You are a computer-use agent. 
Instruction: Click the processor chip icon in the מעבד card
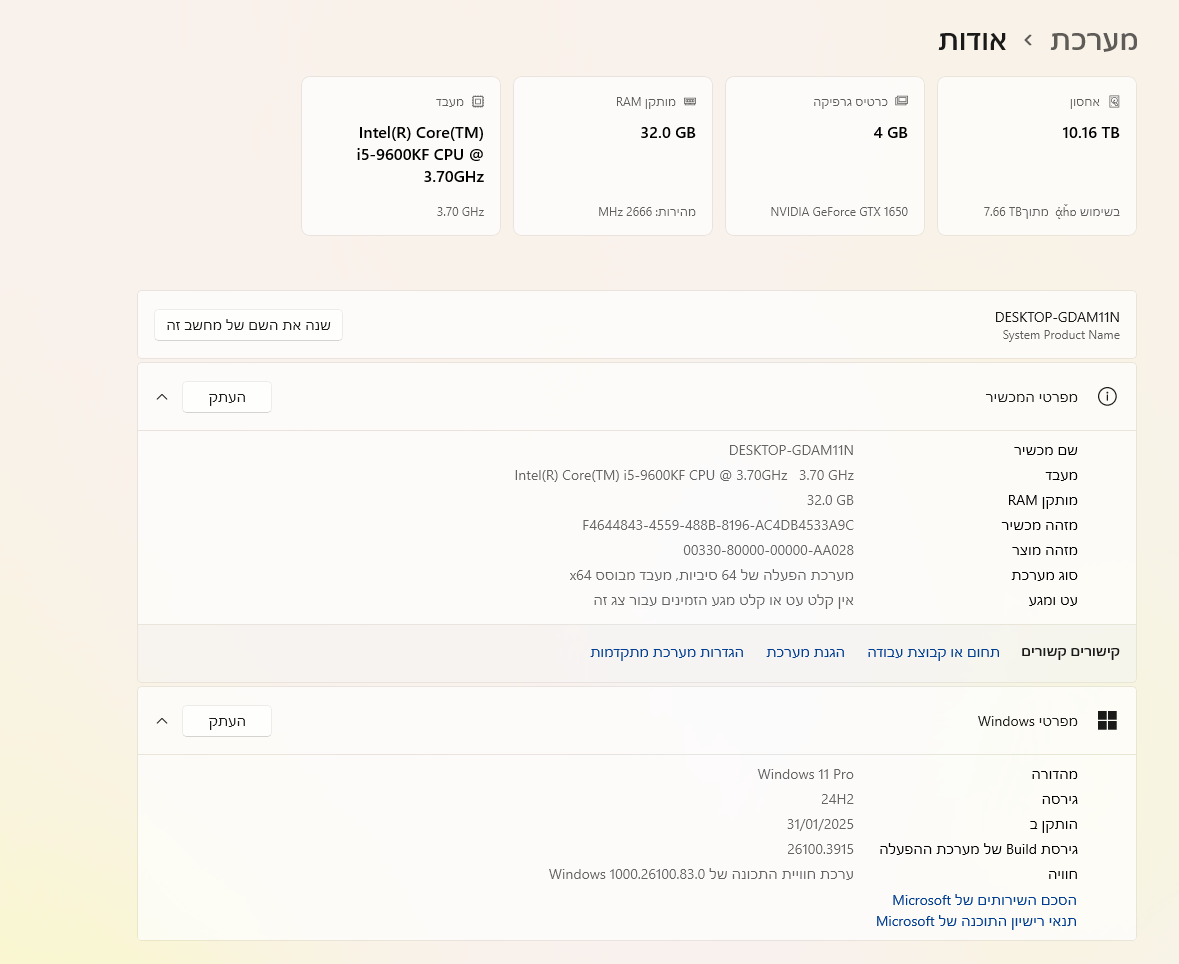pyautogui.click(x=478, y=102)
